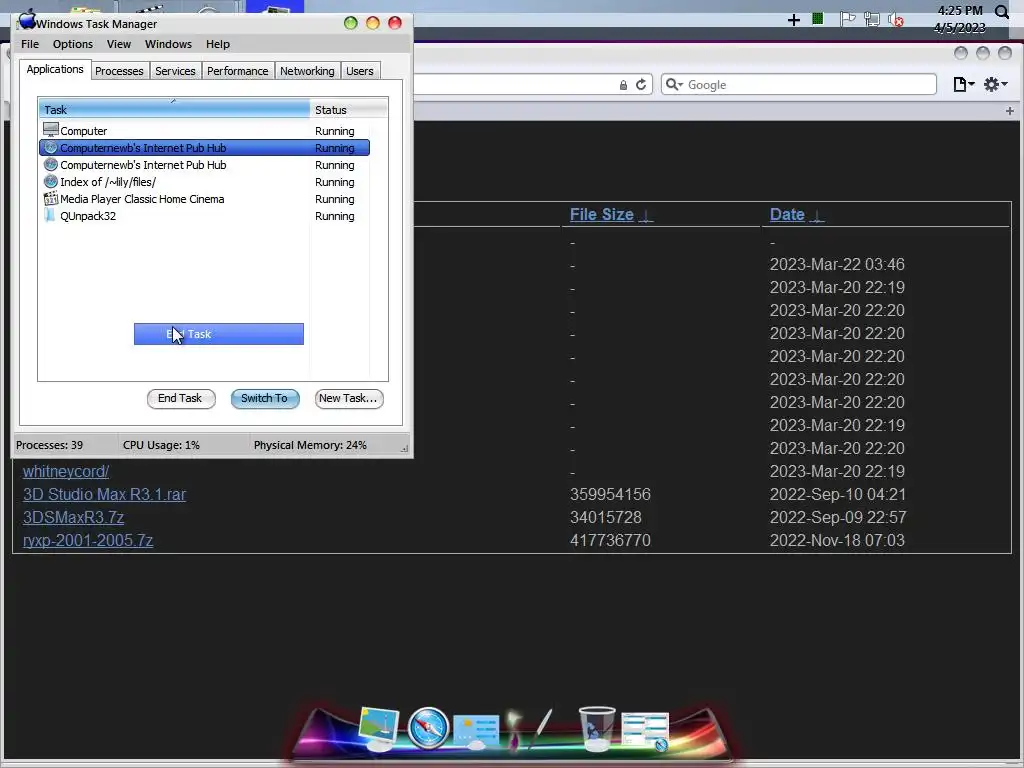Open the Recycle Bin icon in dock

[597, 728]
